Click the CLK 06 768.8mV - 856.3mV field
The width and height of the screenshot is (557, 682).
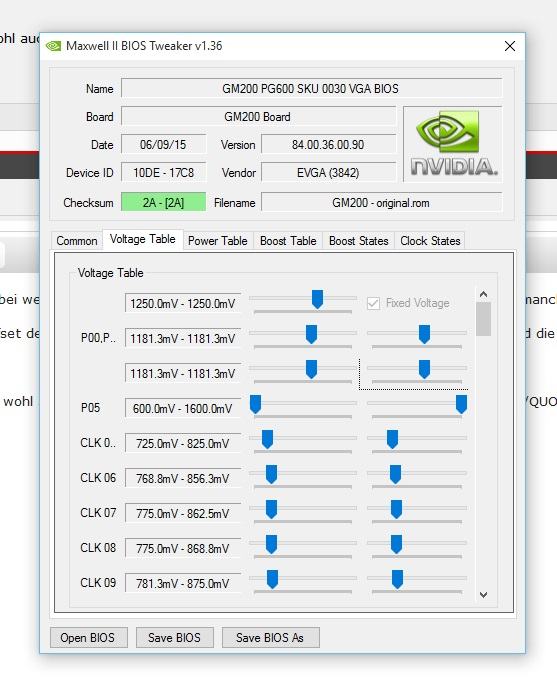tap(183, 478)
